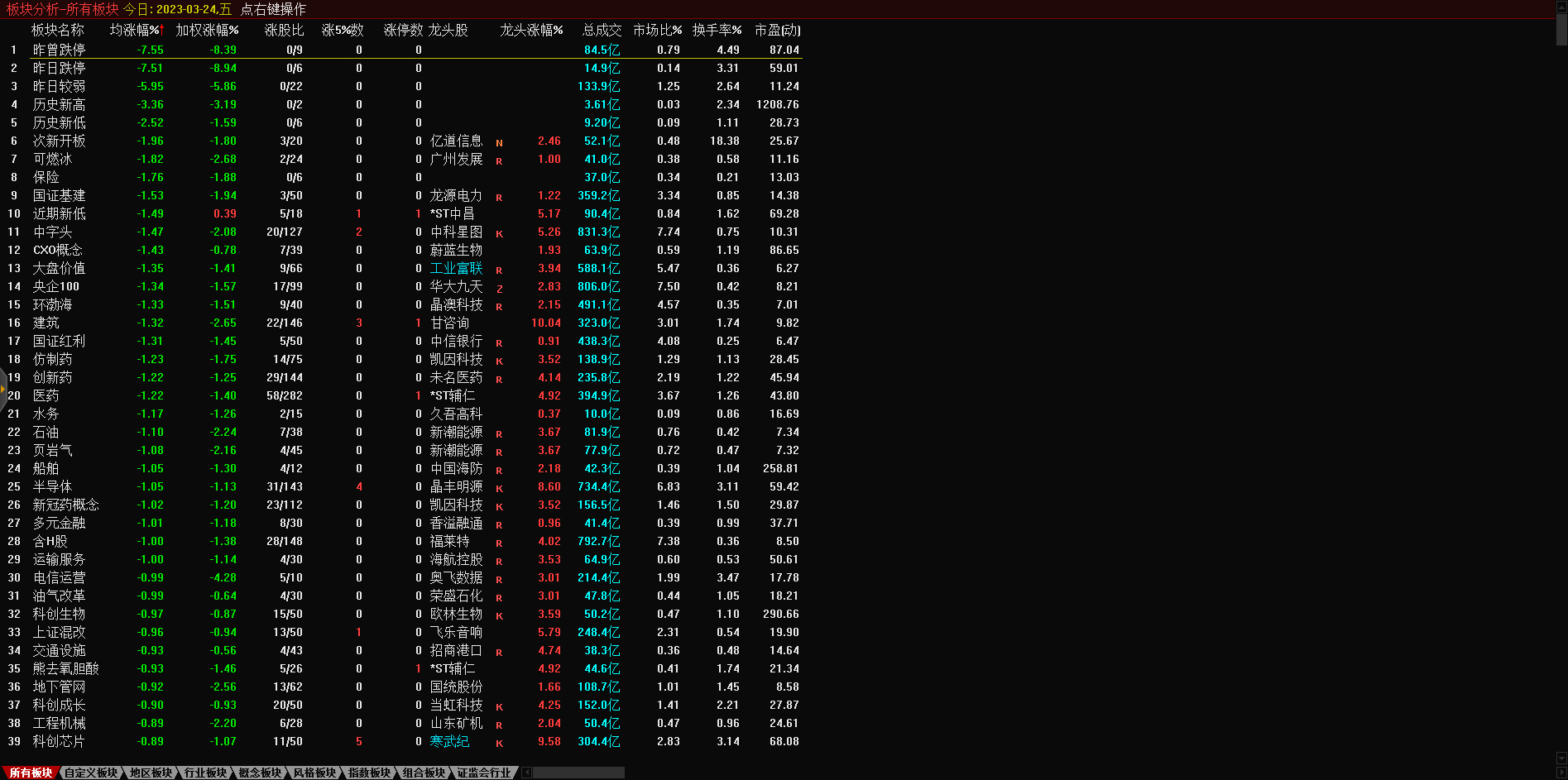Open leading stock 工业富联 link
Screen dimensions: 1568x780
tap(456, 268)
